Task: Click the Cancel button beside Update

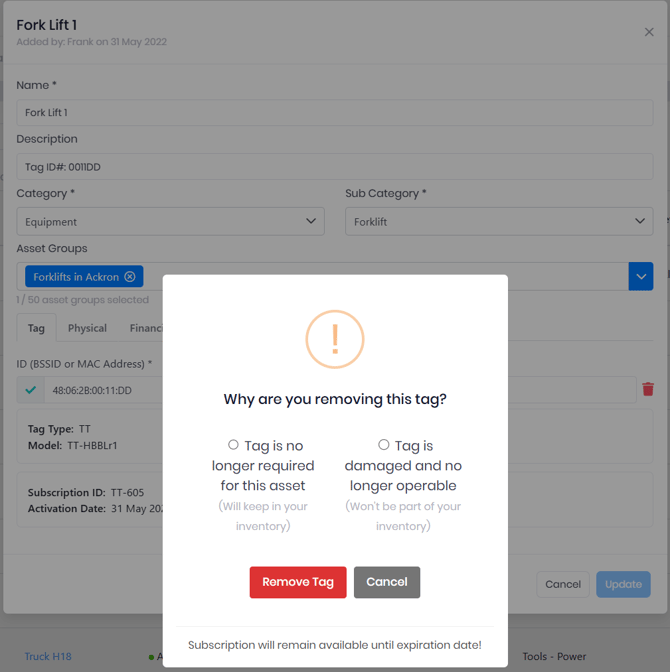Action: pyautogui.click(x=563, y=584)
